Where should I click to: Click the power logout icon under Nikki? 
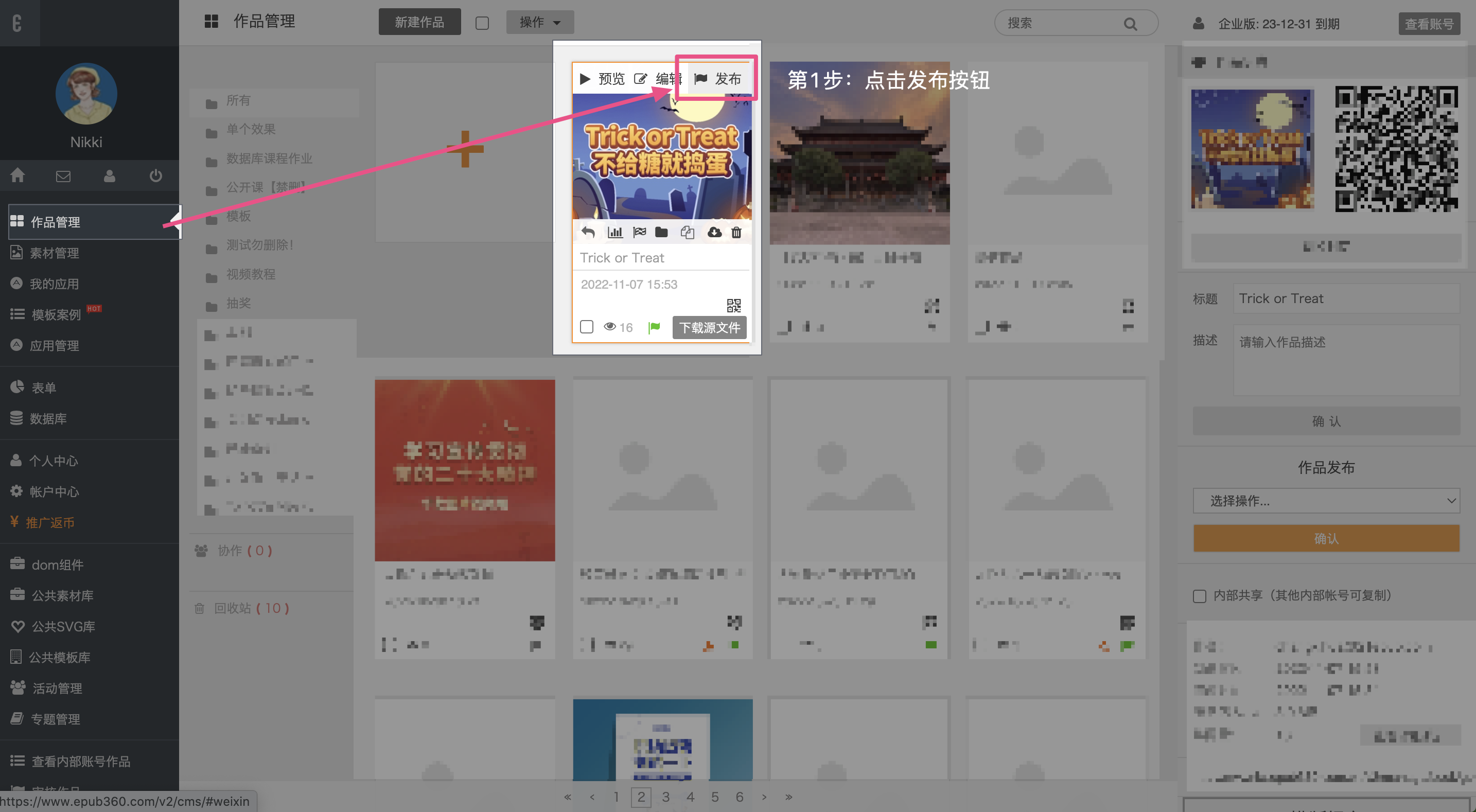(155, 175)
